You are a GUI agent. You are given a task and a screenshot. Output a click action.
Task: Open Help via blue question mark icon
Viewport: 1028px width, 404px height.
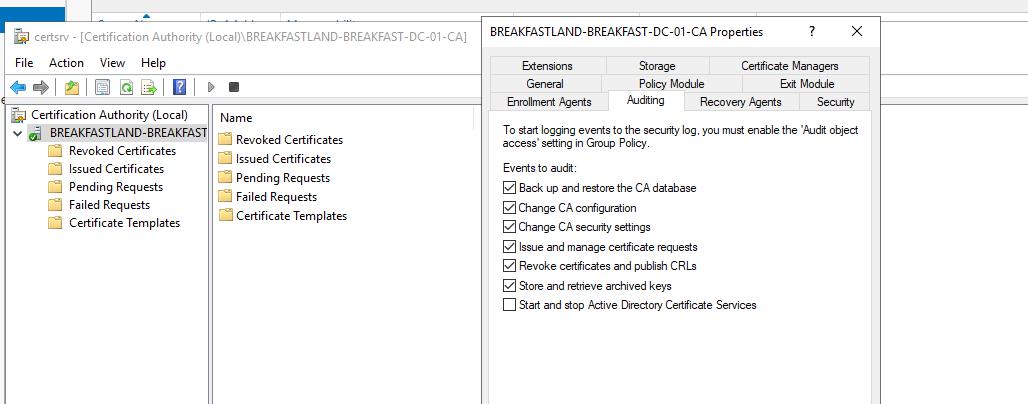click(179, 87)
